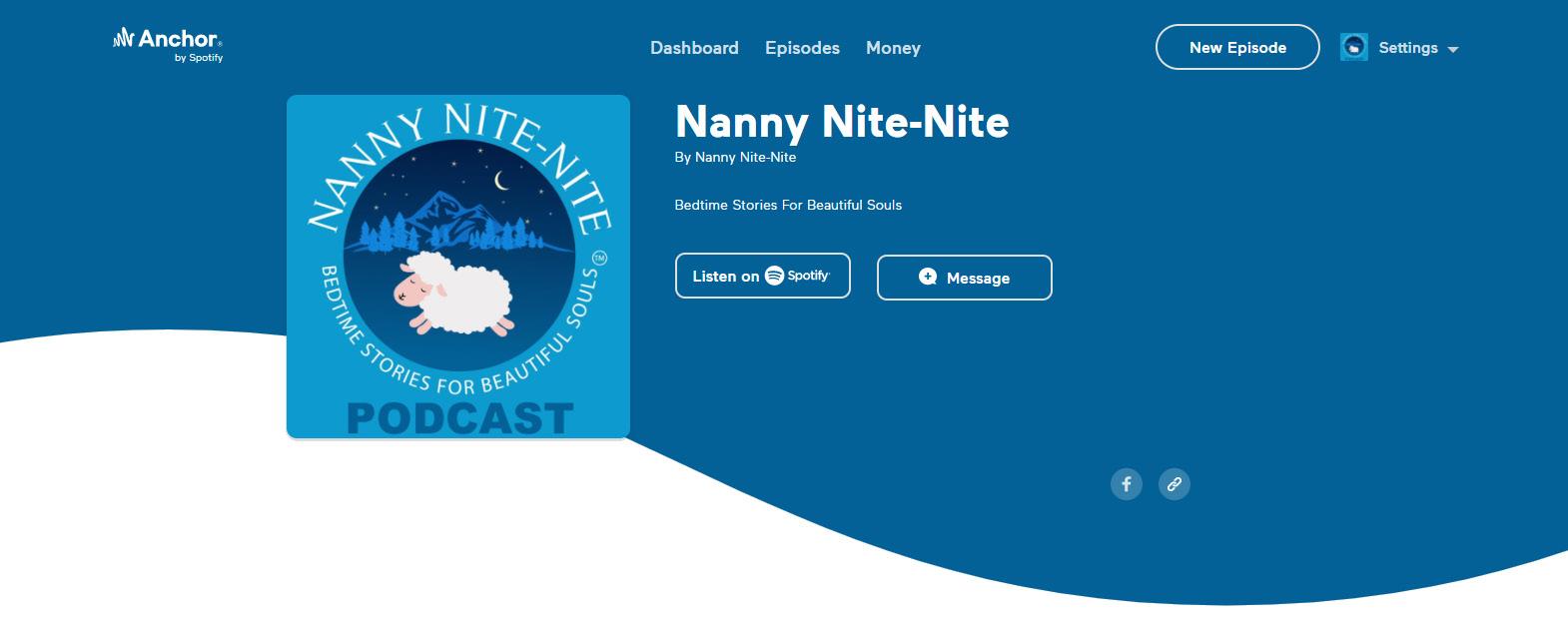This screenshot has height=624, width=1568.
Task: Click the Anchor waveform logo icon
Action: (x=124, y=39)
